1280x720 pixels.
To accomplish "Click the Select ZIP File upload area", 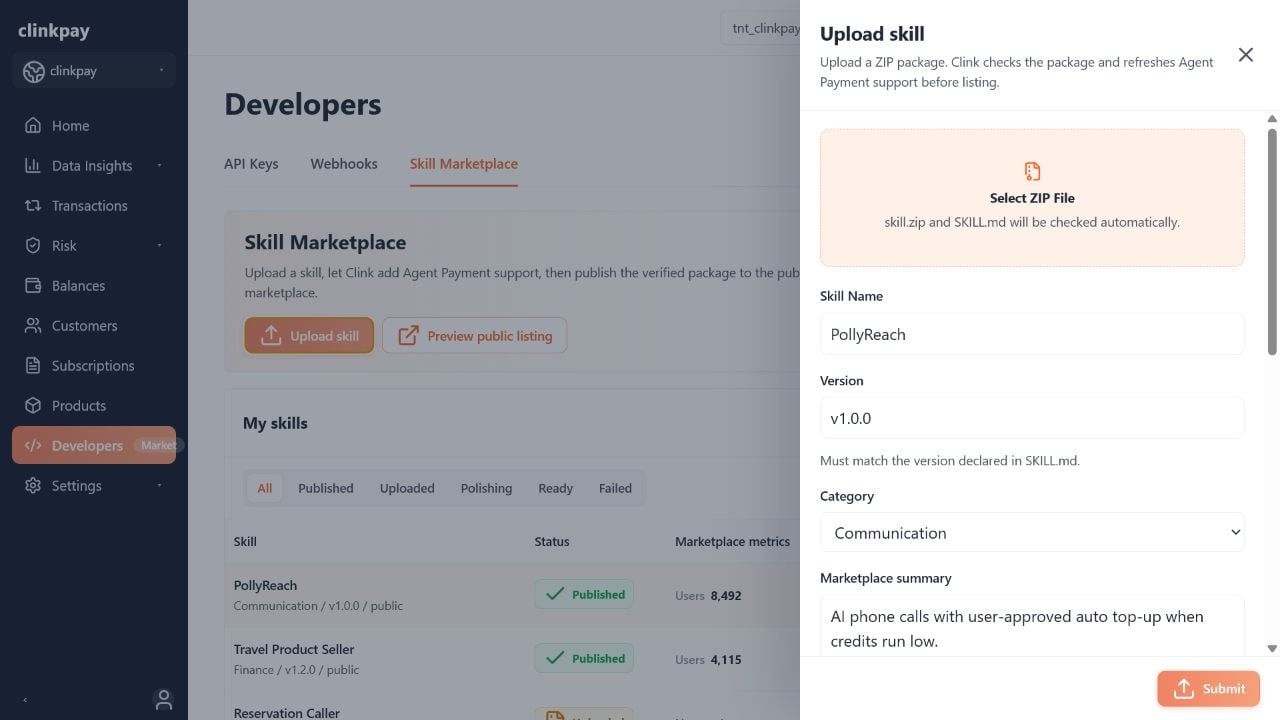I will point(1032,197).
